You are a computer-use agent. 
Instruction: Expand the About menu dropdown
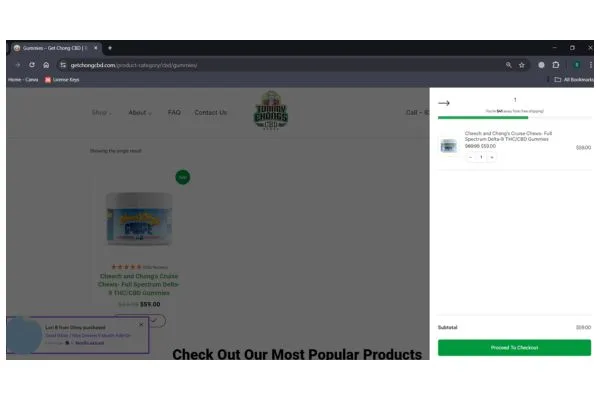click(140, 113)
